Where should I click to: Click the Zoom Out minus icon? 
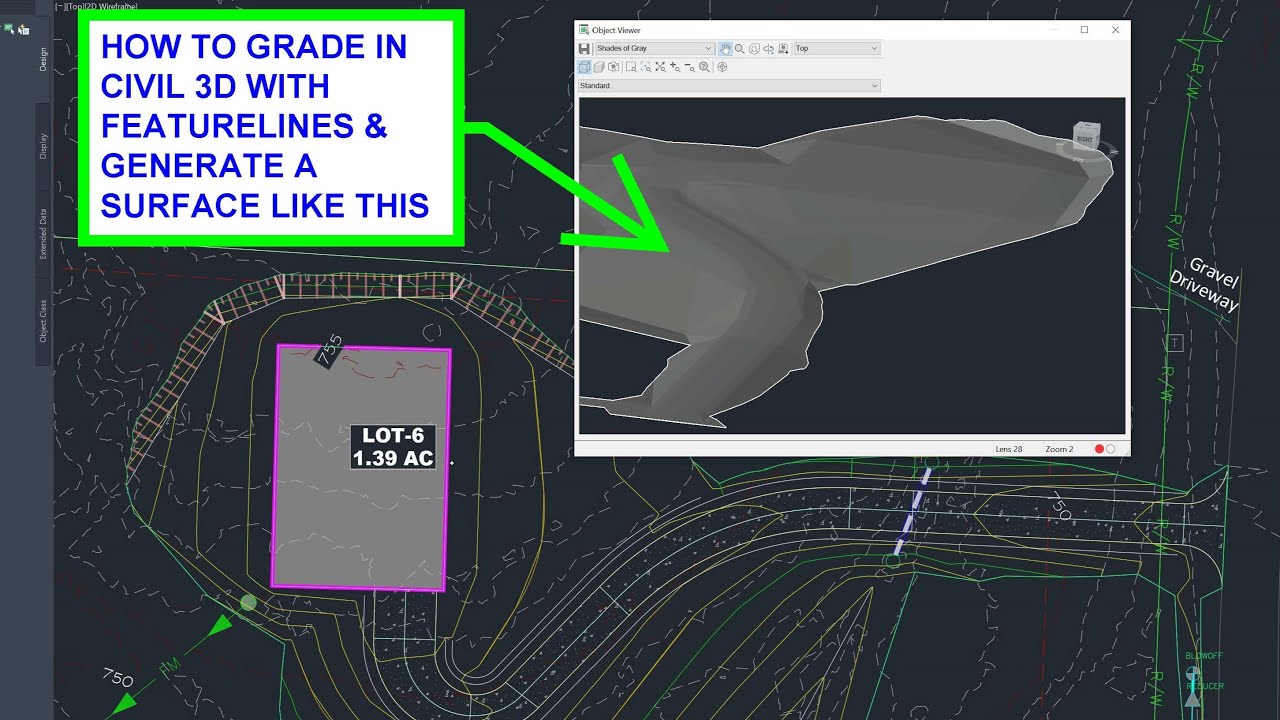[x=689, y=67]
